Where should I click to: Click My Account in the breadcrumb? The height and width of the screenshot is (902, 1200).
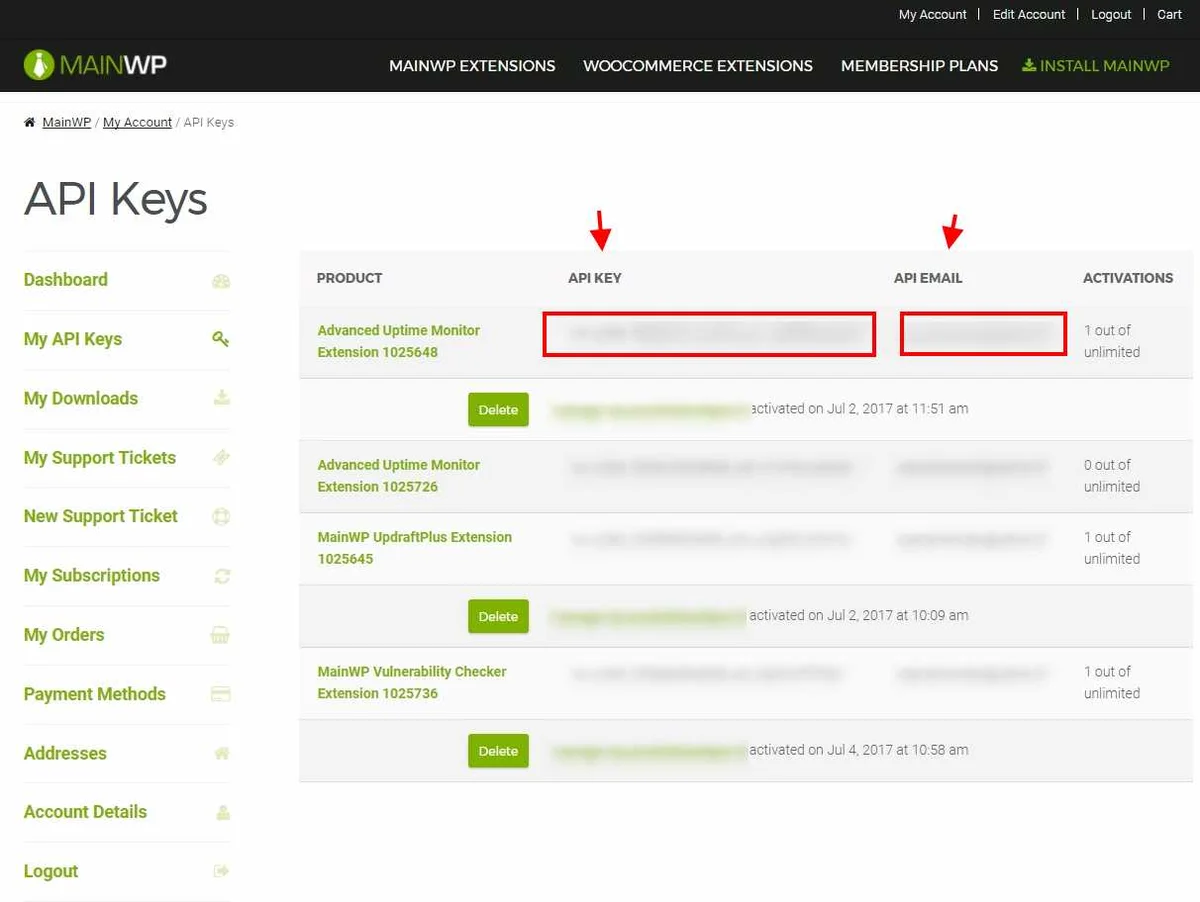click(137, 122)
